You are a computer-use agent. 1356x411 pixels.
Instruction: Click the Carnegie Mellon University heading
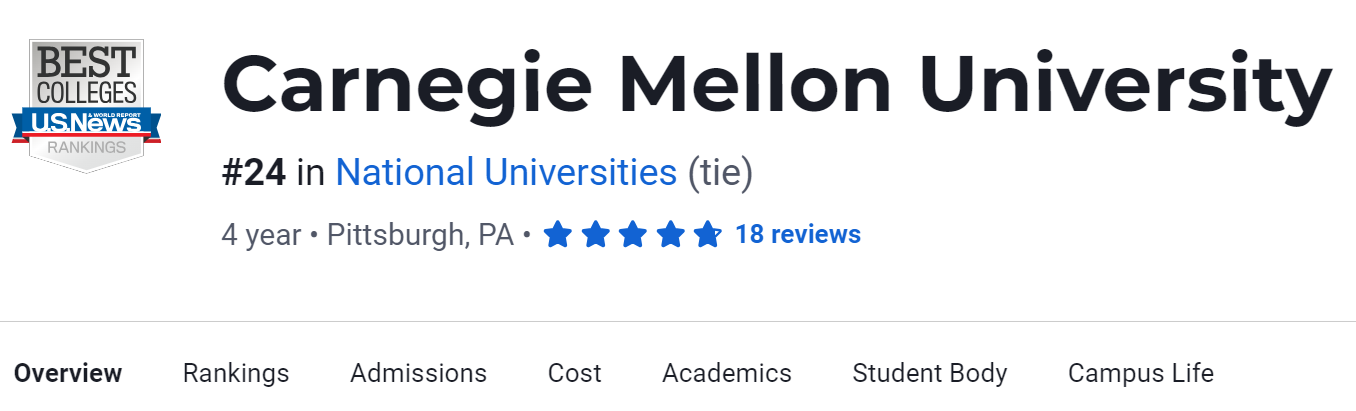pyautogui.click(x=776, y=84)
